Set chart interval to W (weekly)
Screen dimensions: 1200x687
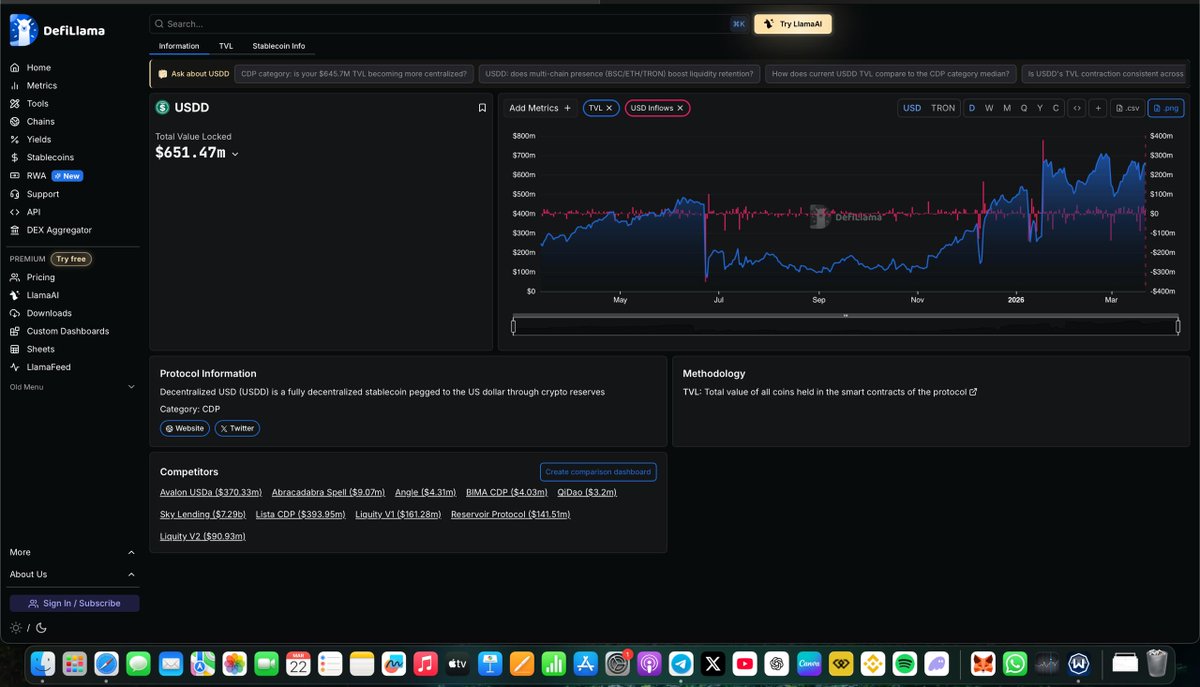coord(989,108)
